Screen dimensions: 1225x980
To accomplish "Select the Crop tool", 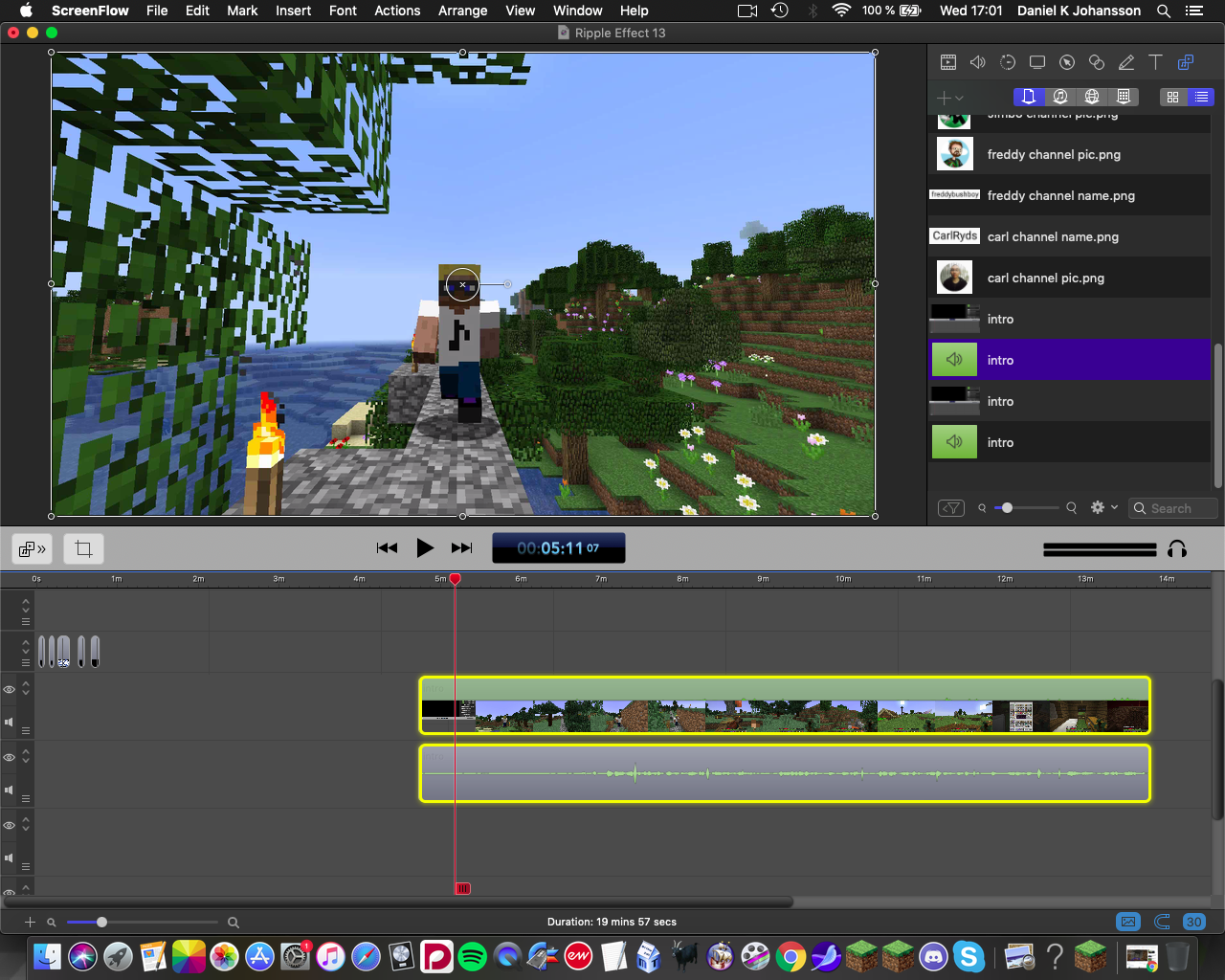I will (x=83, y=549).
